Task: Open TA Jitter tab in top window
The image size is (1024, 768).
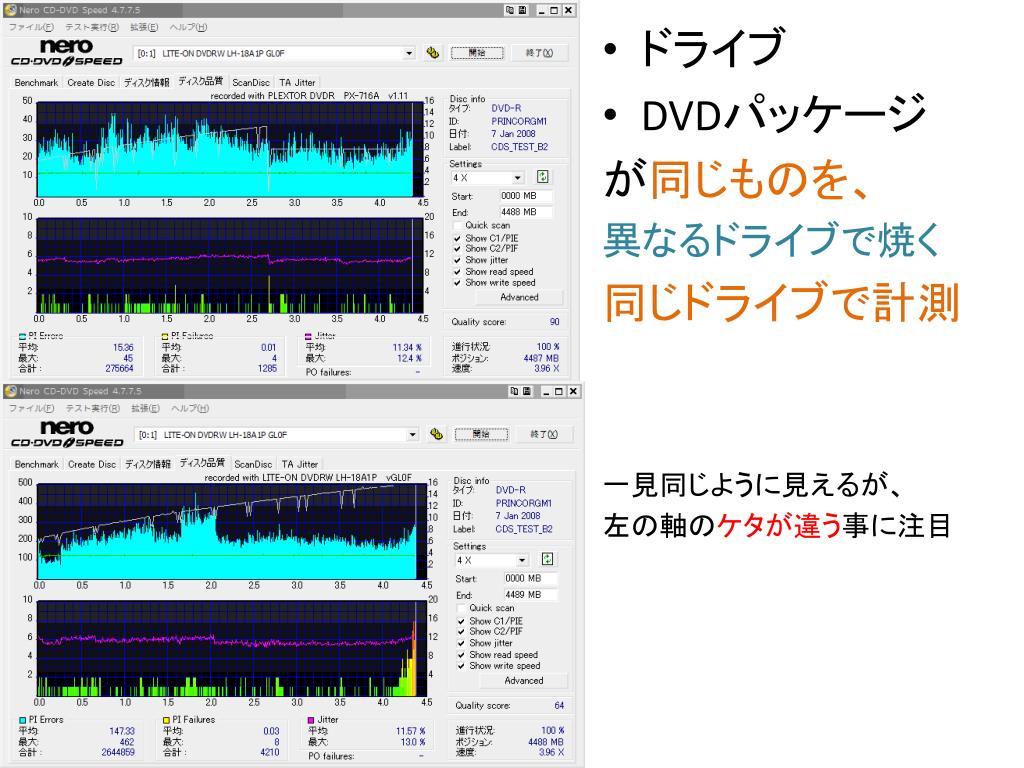Action: 297,83
